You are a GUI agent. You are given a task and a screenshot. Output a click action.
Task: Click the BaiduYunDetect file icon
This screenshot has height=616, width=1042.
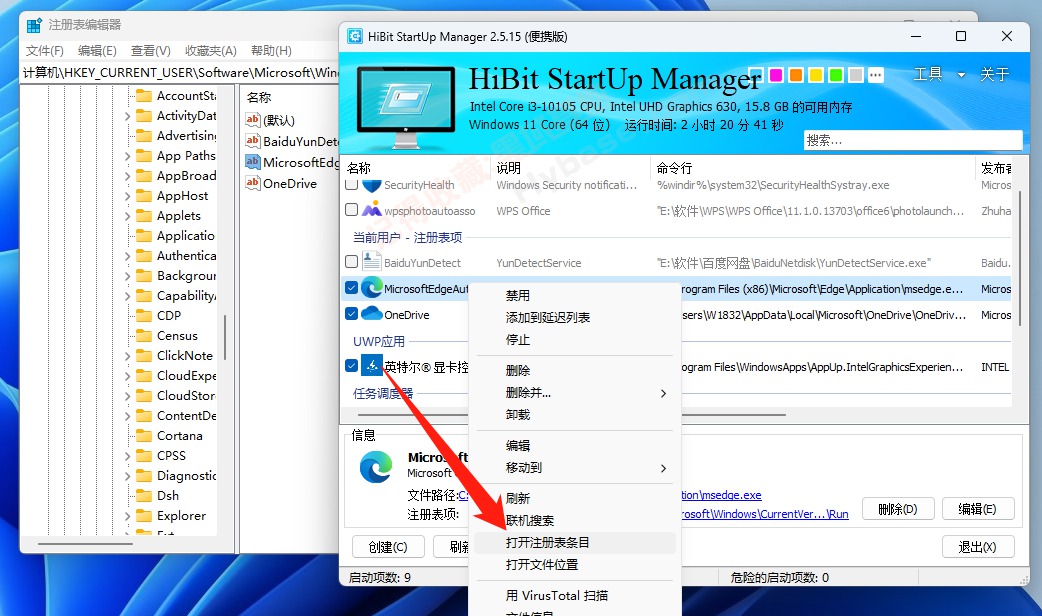coord(371,262)
